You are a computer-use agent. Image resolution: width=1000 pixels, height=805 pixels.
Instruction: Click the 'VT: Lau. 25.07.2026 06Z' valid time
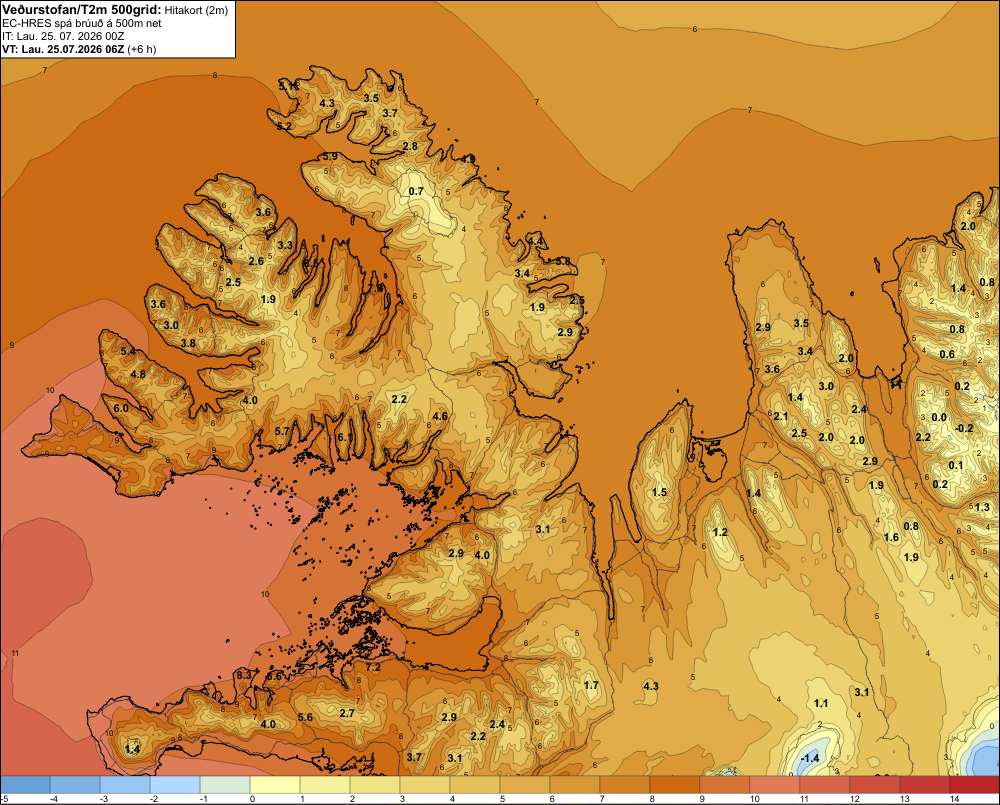click(62, 49)
